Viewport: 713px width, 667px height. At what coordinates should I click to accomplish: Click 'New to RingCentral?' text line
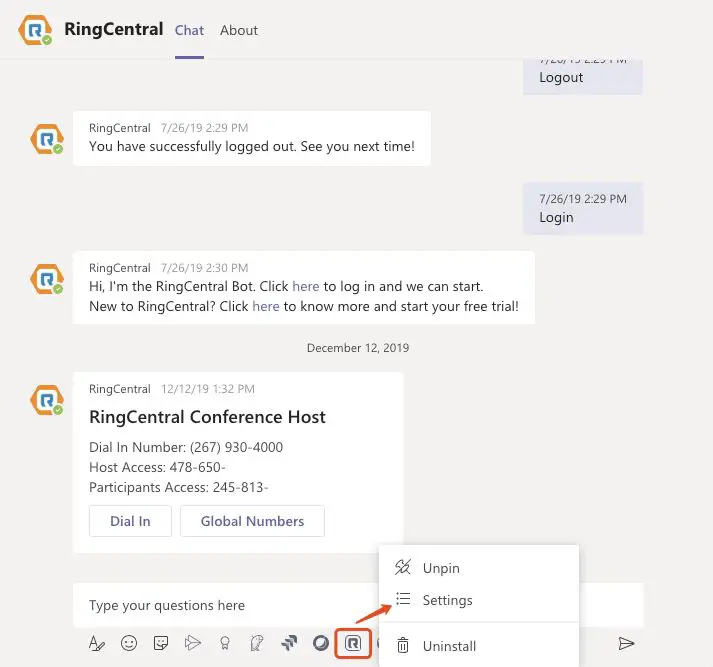tap(304, 306)
